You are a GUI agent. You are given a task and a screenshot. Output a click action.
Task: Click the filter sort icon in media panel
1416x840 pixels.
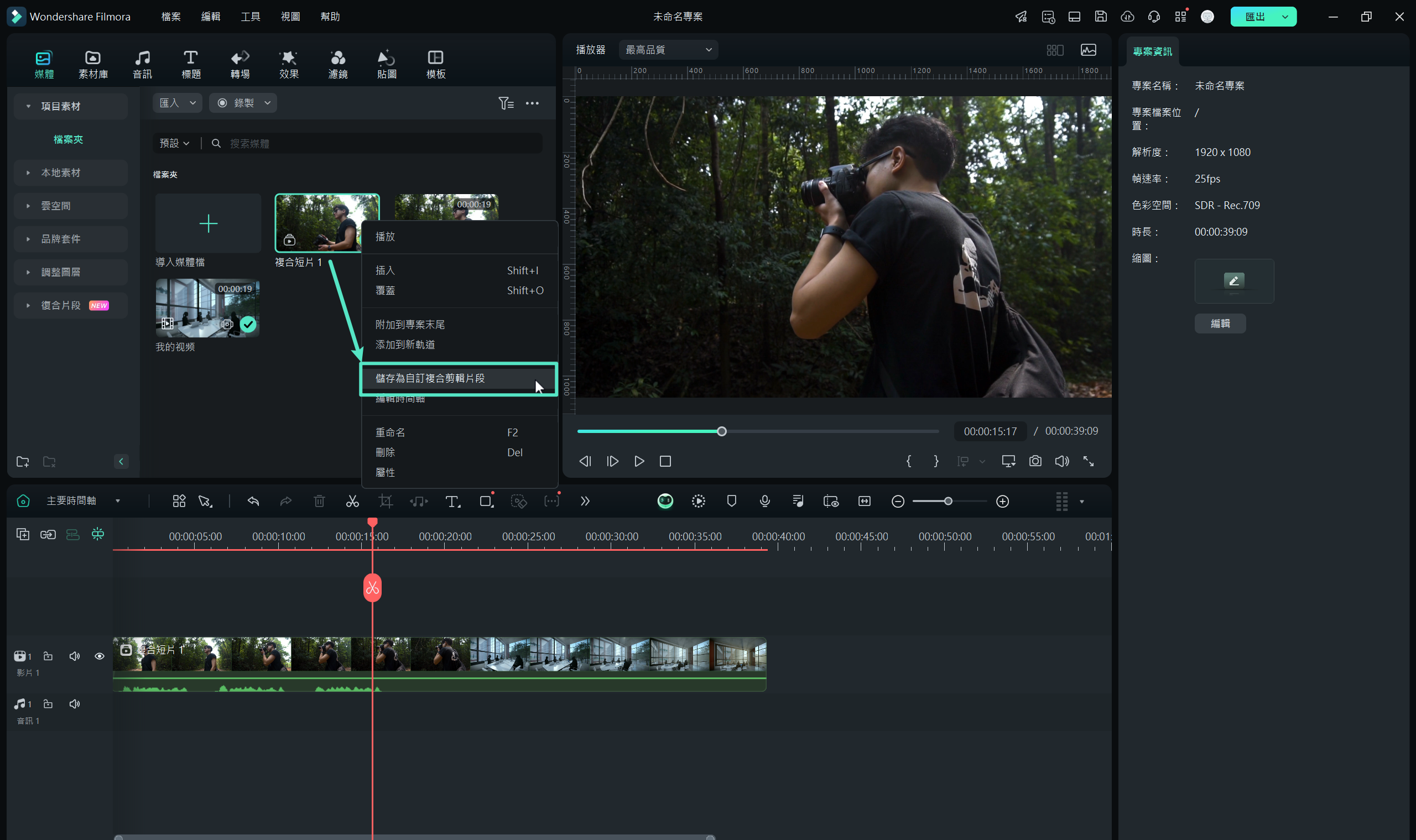pyautogui.click(x=506, y=103)
